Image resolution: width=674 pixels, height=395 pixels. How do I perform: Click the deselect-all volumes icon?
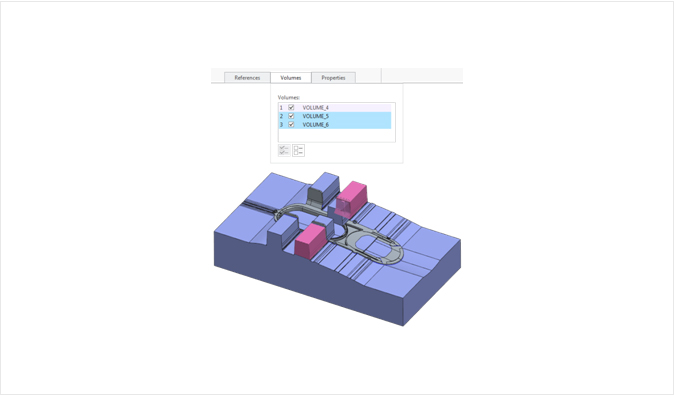tap(298, 150)
